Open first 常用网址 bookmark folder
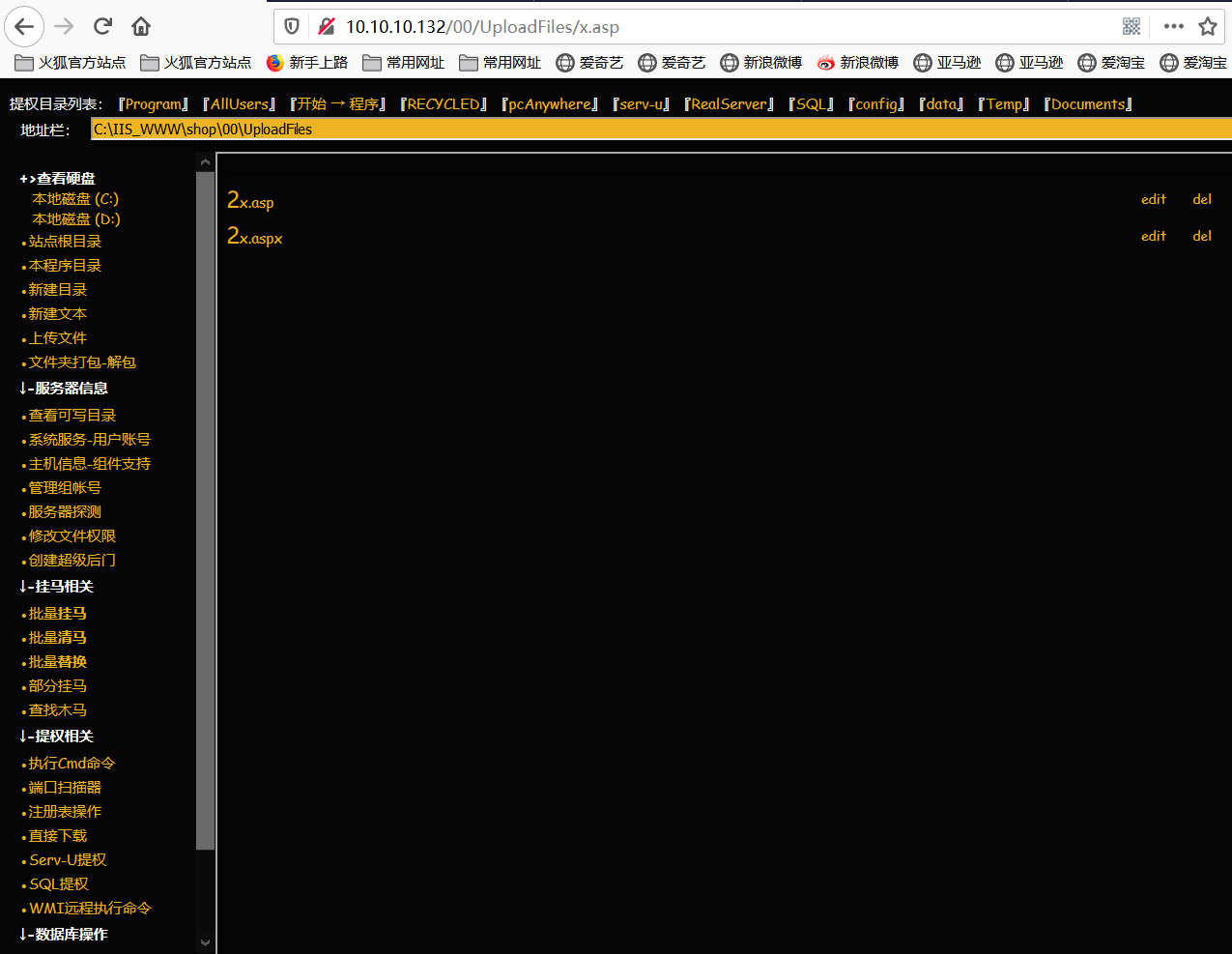This screenshot has width=1232, height=954. point(403,63)
